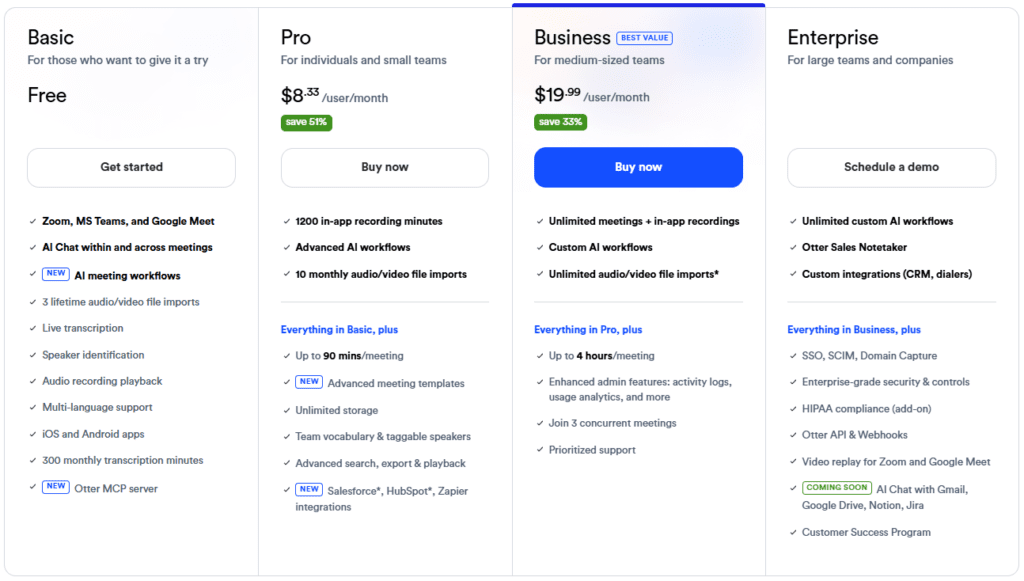Follow the "Everything in Business, plus" link

854,329
